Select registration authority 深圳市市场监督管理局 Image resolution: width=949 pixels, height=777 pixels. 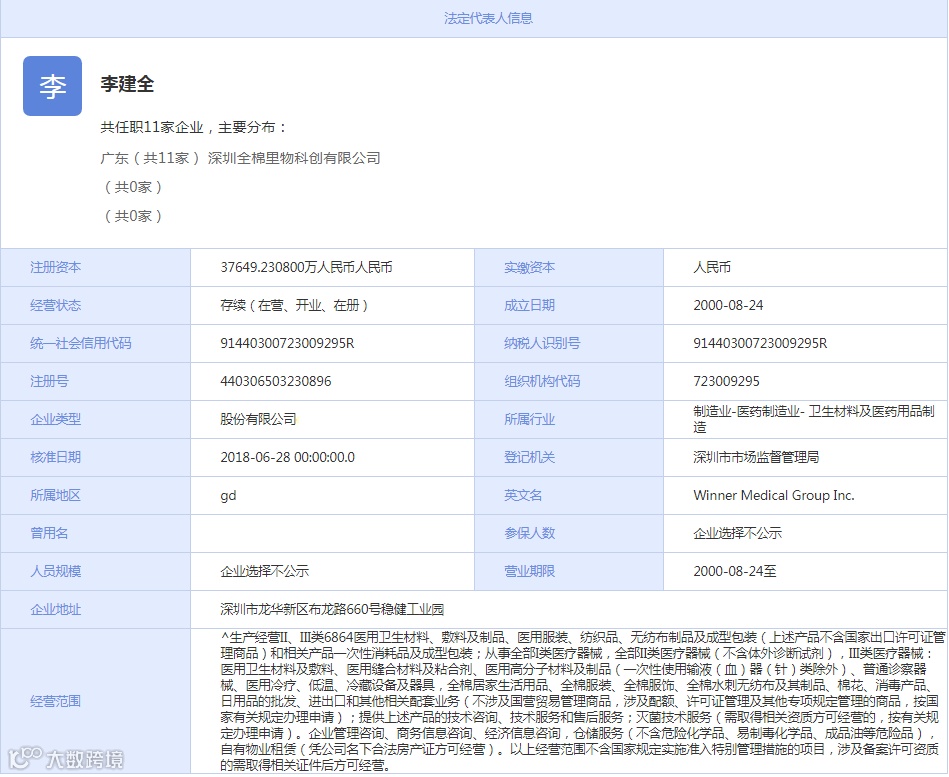[757, 457]
